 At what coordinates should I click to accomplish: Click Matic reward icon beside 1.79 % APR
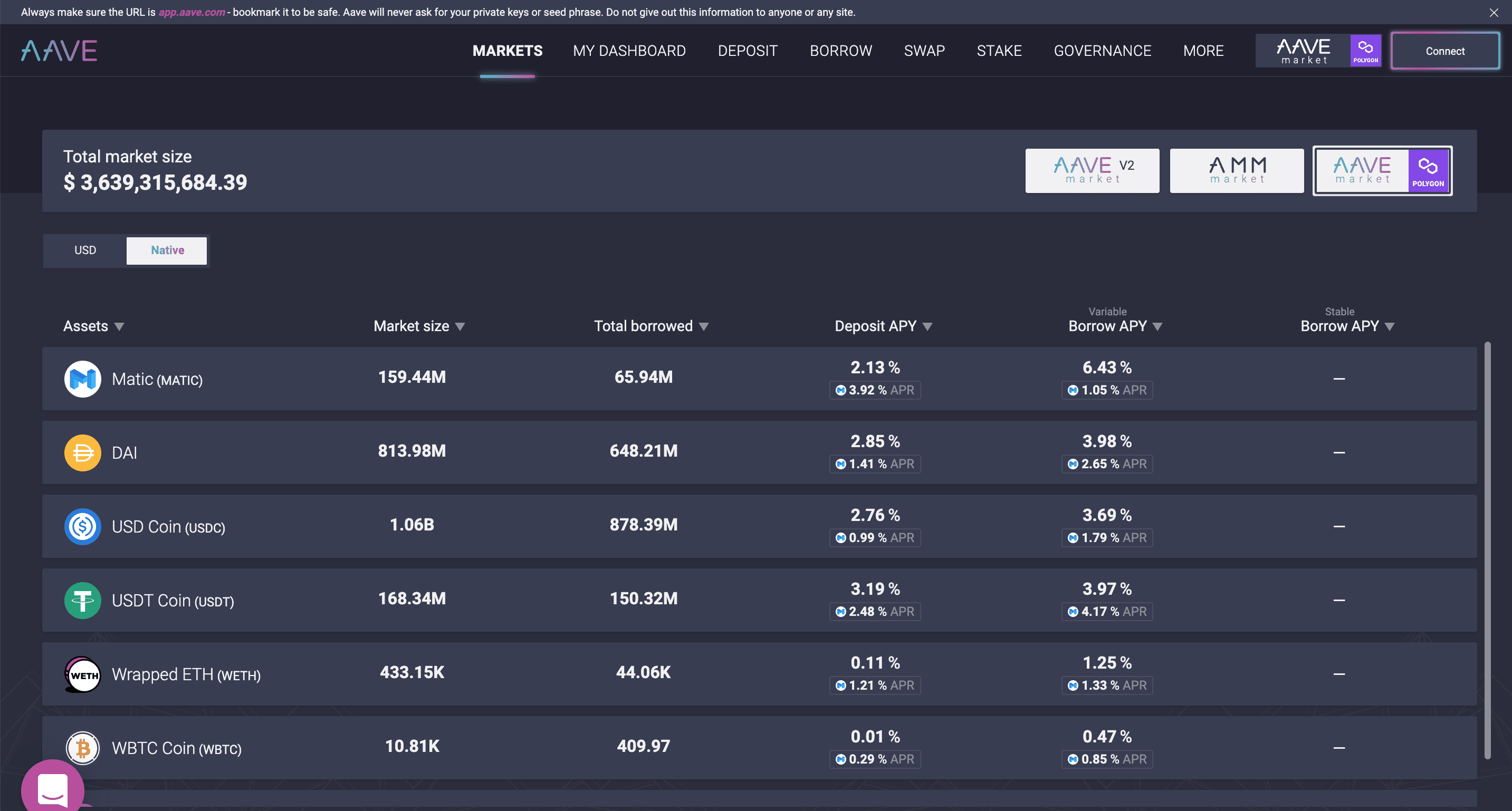coord(1073,538)
